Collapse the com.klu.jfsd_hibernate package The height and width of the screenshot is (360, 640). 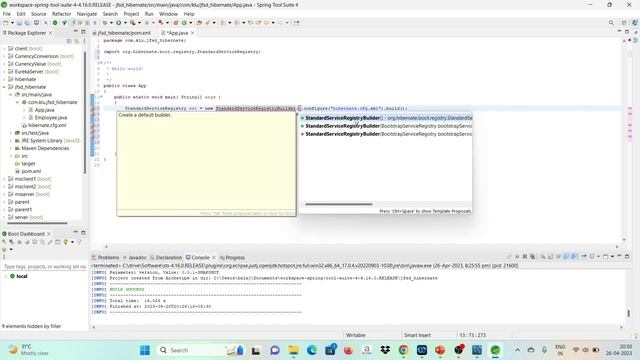coord(17,102)
